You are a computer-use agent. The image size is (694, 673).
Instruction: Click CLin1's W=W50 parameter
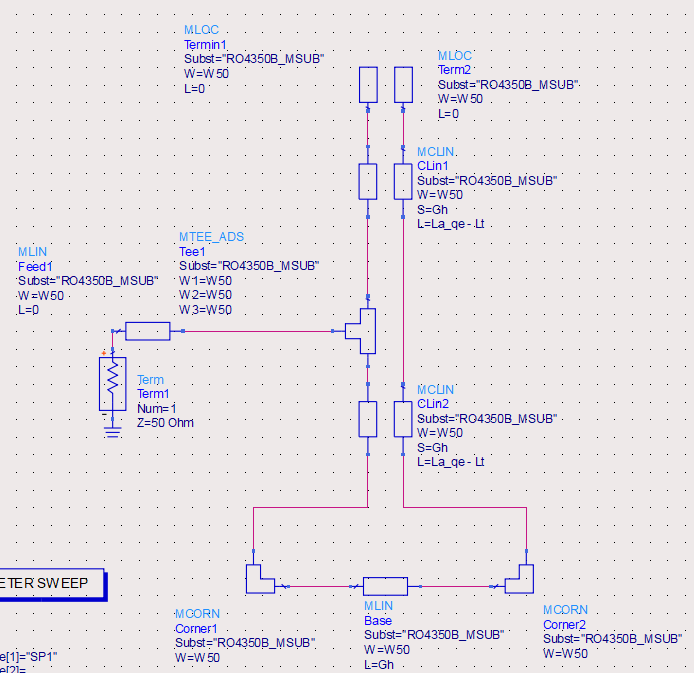[440, 195]
